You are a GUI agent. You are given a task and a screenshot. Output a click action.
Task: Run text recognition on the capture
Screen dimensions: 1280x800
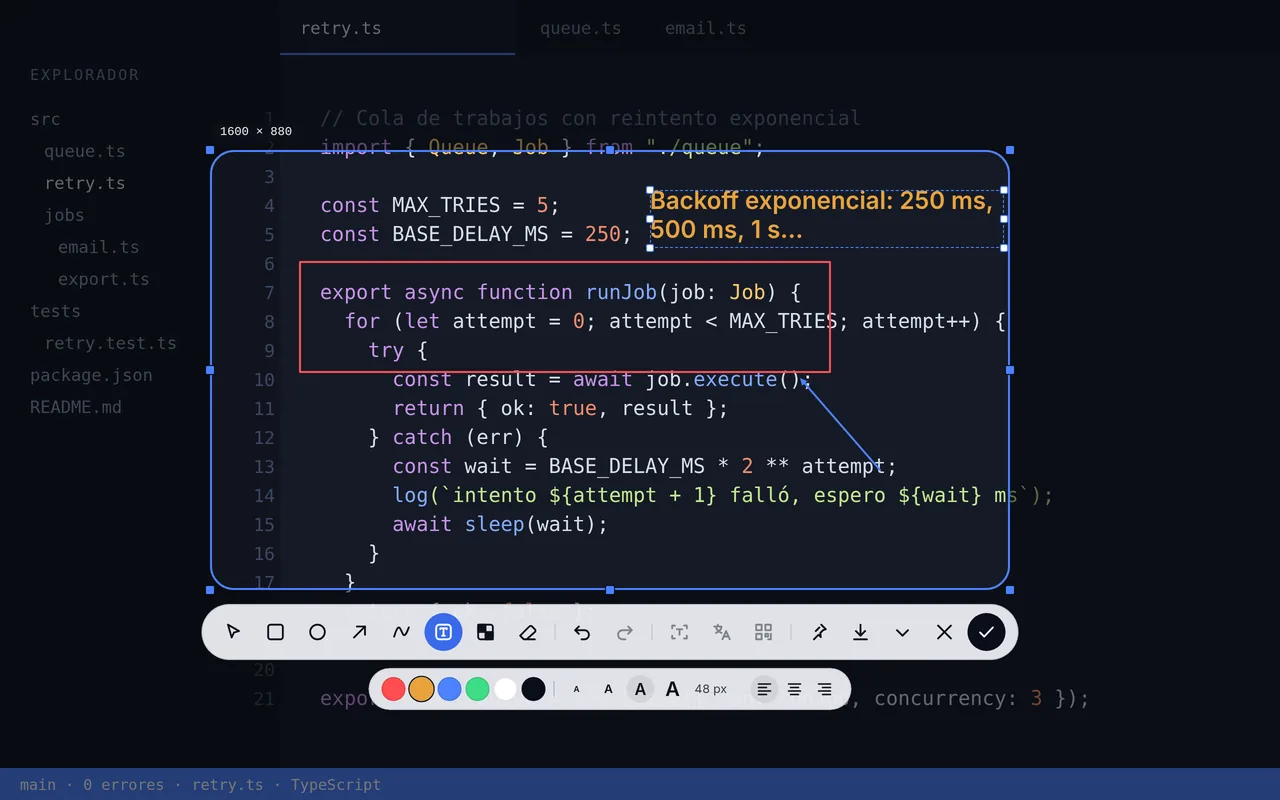click(680, 632)
